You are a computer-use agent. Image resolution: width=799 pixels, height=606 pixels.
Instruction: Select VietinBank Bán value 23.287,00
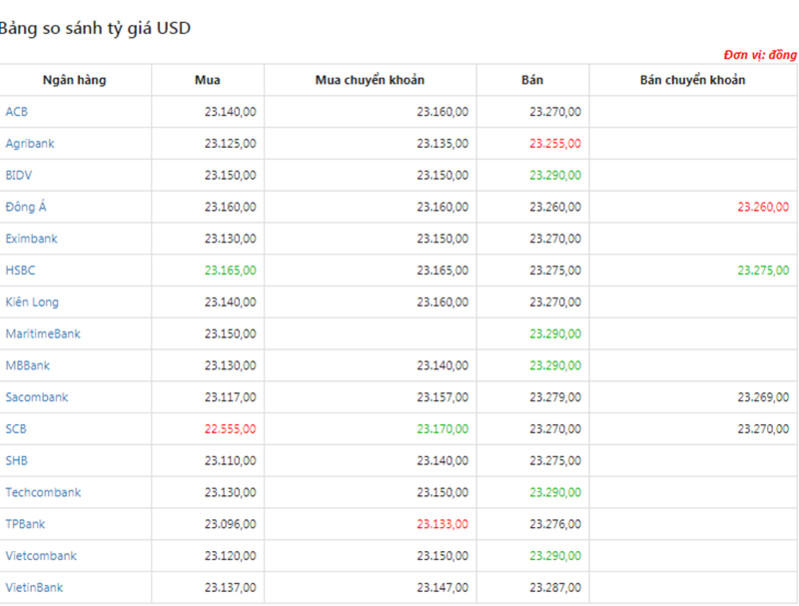555,587
